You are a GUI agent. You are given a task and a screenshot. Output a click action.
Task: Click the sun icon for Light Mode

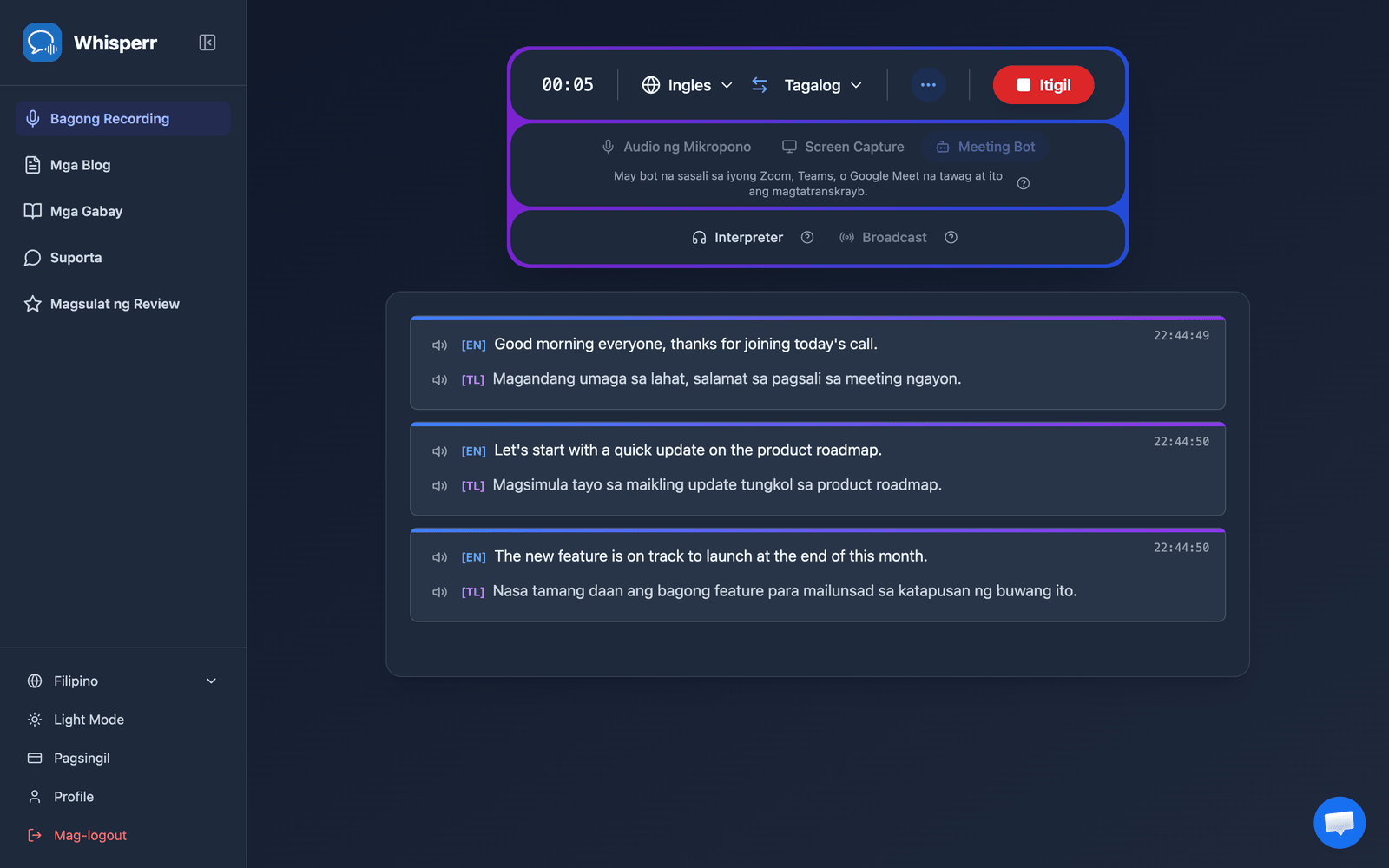tap(35, 720)
